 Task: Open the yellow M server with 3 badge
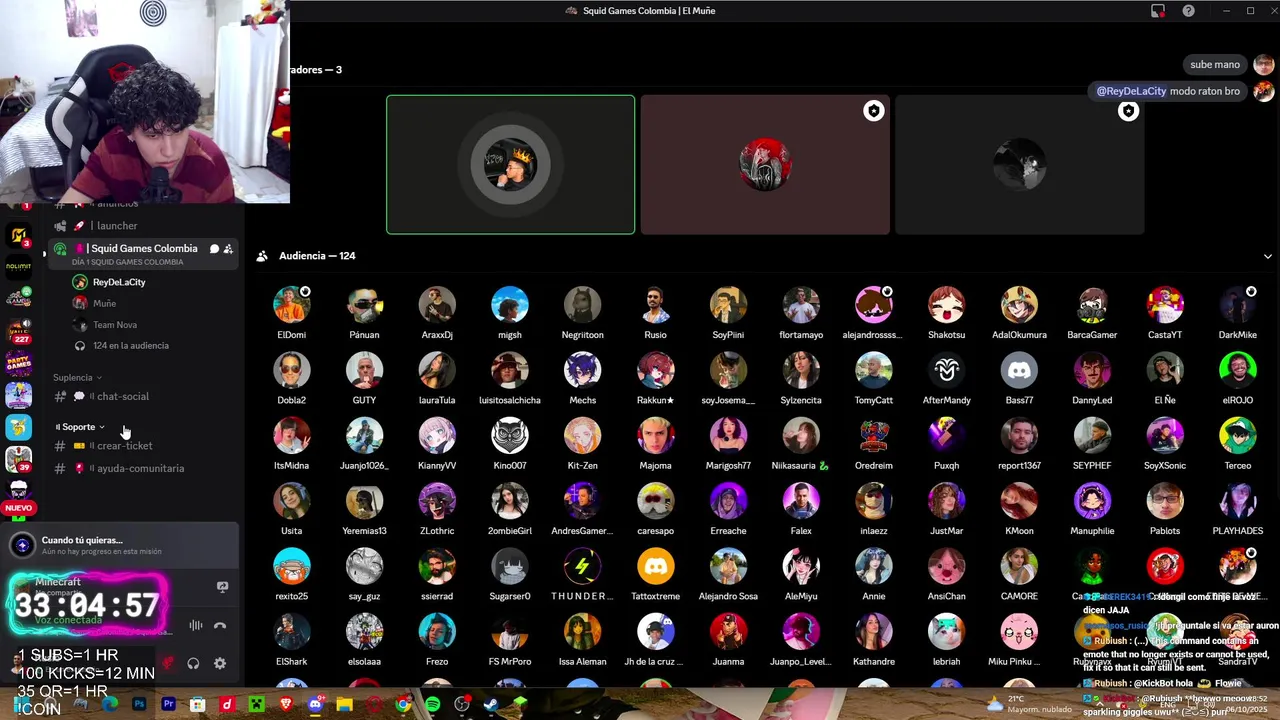(x=18, y=236)
